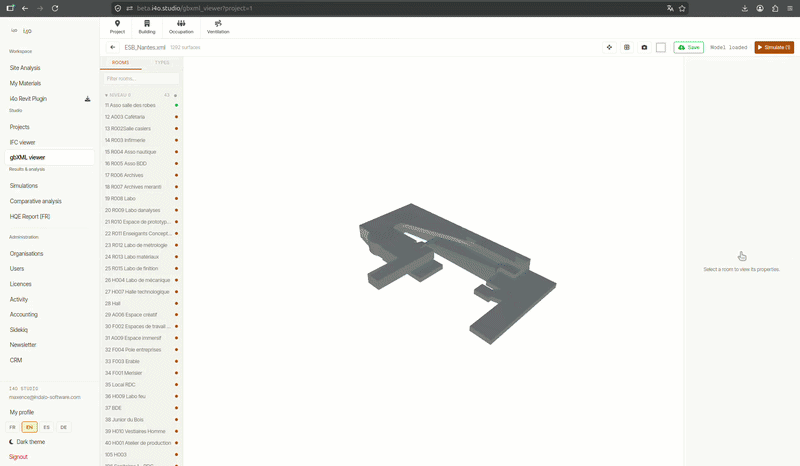
Task: Select room 105 H003
Action: click(141, 455)
